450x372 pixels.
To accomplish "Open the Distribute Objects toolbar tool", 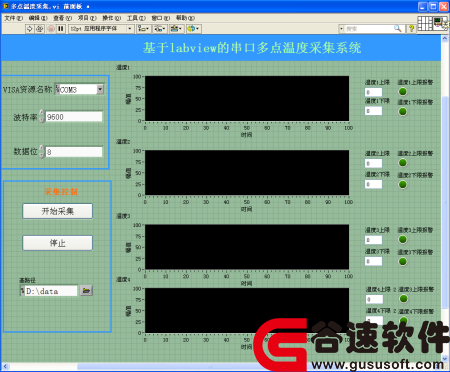I will pos(160,29).
